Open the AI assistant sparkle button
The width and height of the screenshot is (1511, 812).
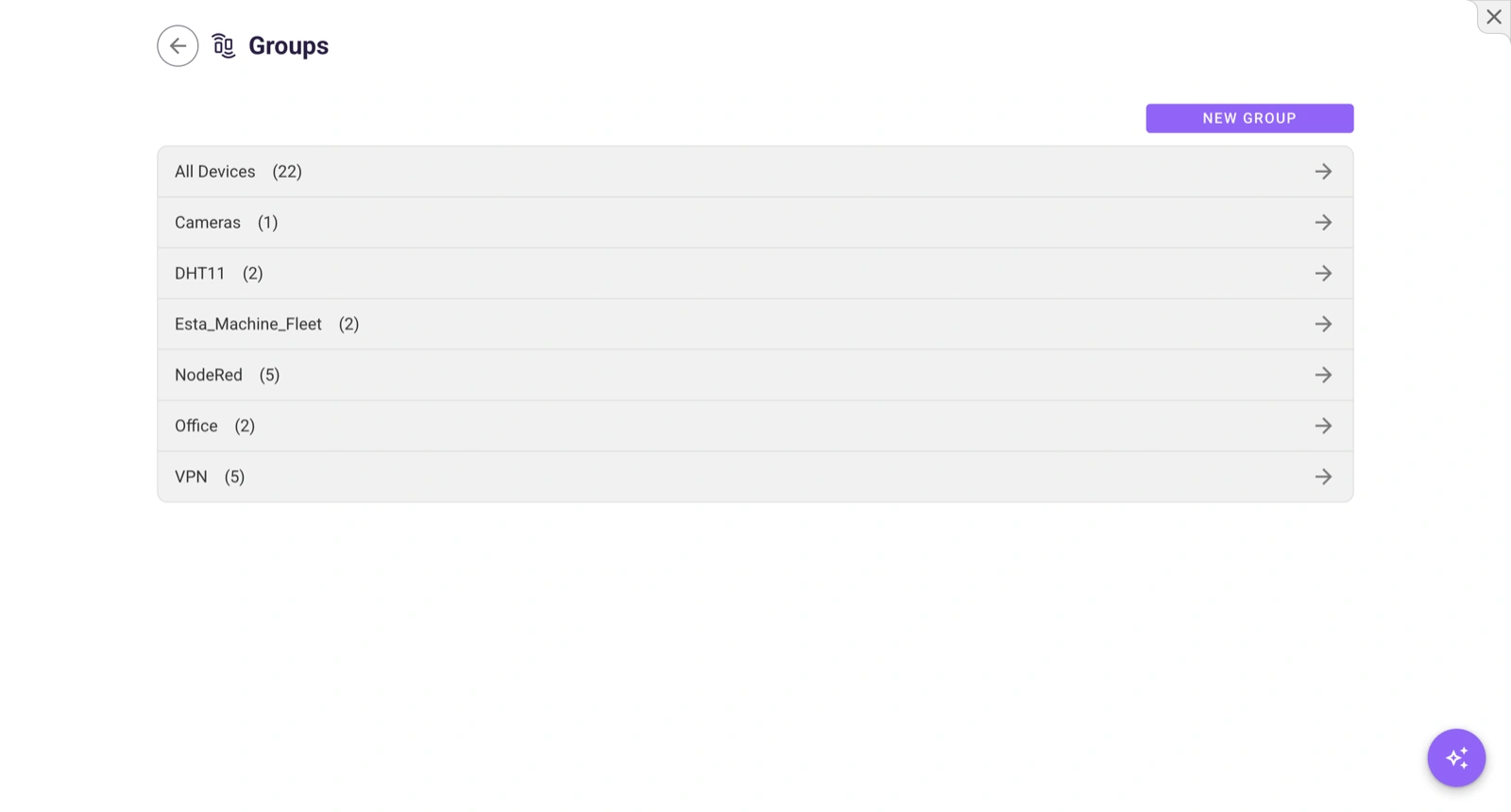pyautogui.click(x=1456, y=757)
